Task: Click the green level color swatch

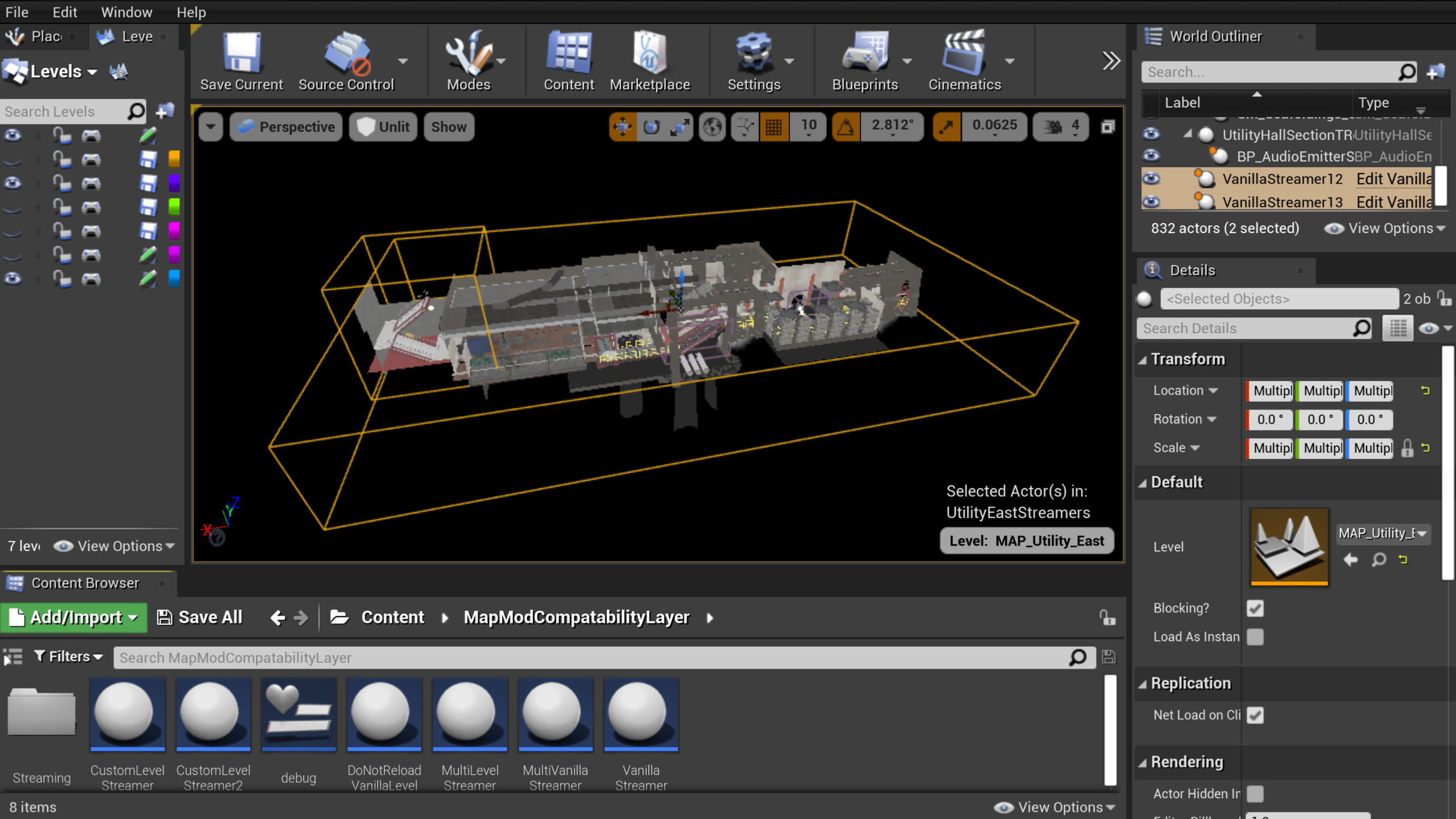Action: (173, 206)
